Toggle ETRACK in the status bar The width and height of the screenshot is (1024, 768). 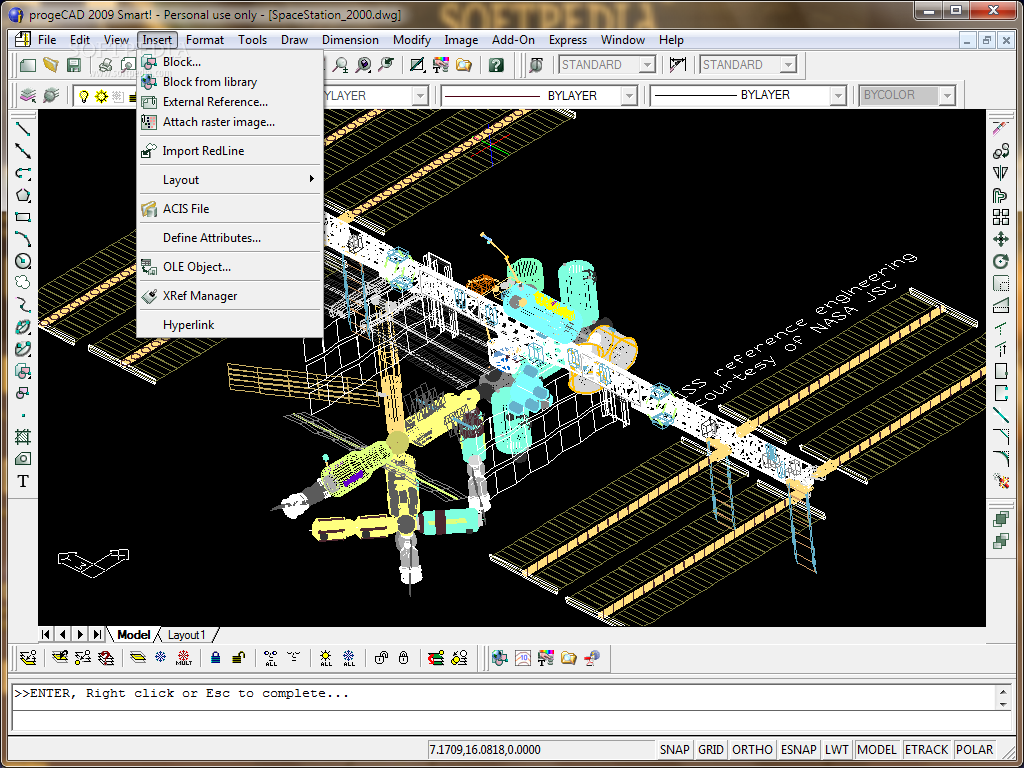926,750
